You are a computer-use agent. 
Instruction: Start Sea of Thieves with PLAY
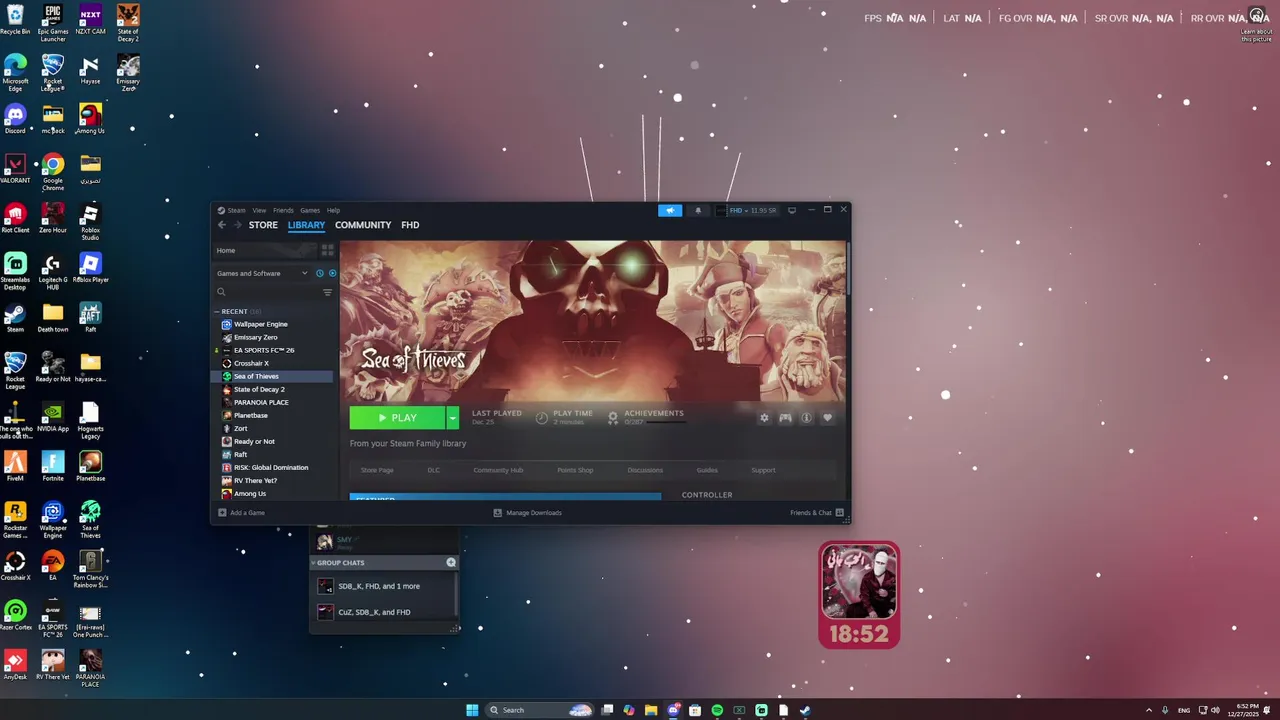click(x=398, y=418)
